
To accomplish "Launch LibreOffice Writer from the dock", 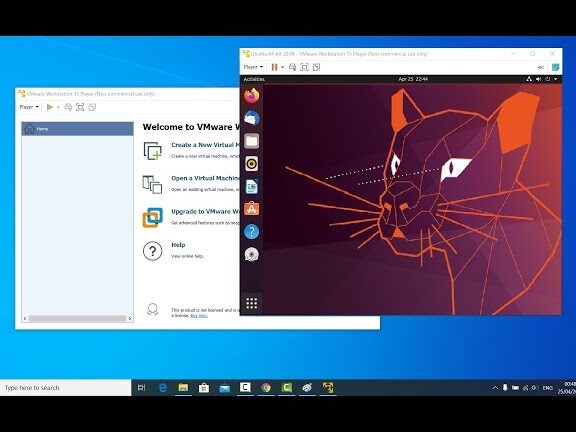I will [x=252, y=187].
